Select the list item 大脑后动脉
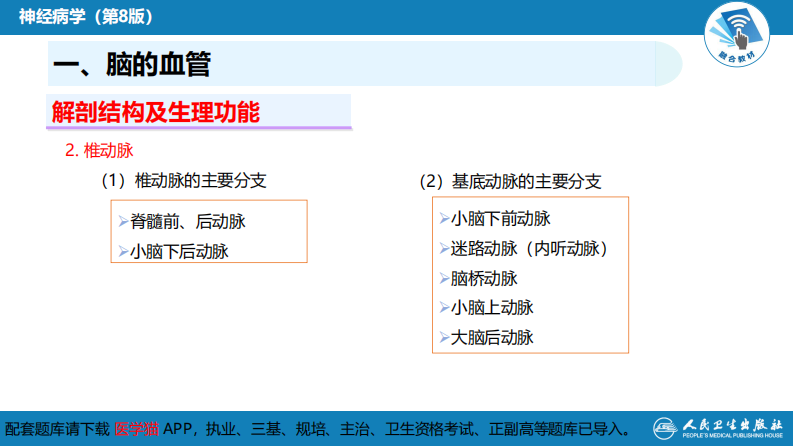This screenshot has width=793, height=446. [x=492, y=337]
